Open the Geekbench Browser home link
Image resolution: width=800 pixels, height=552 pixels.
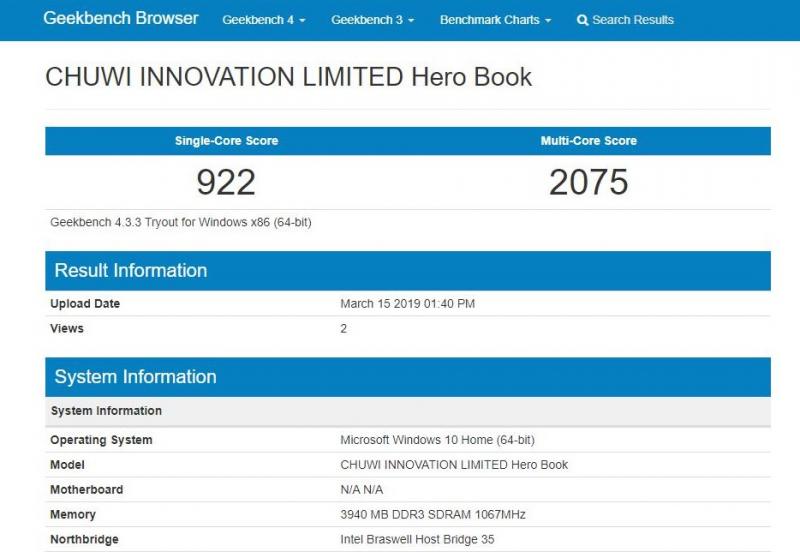coord(120,18)
